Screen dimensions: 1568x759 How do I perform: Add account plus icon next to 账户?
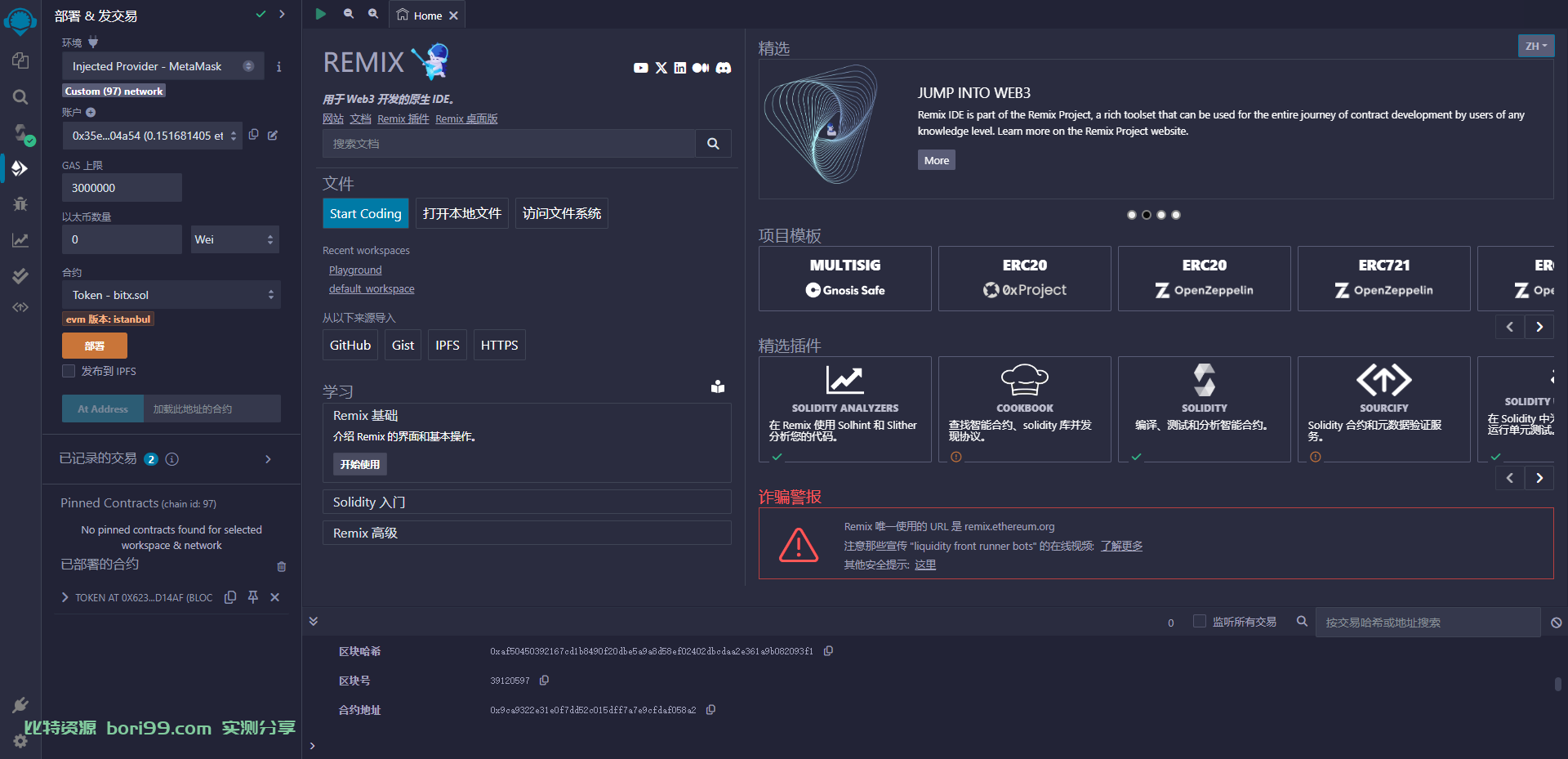(91, 112)
